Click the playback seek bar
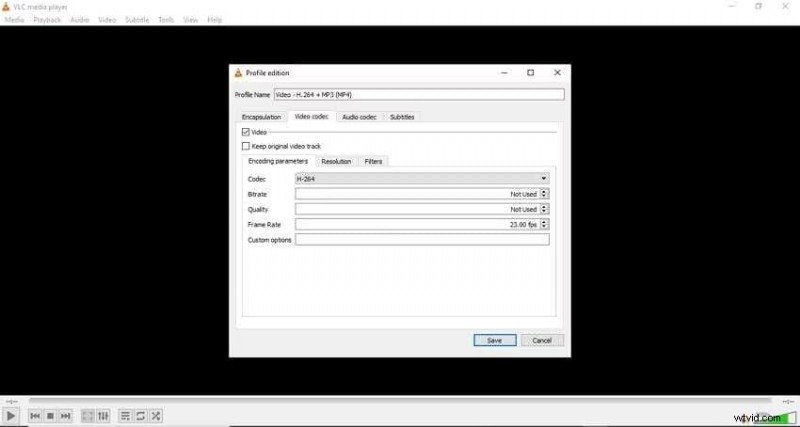Screen dimensions: 800x427 pyautogui.click(x=400, y=401)
